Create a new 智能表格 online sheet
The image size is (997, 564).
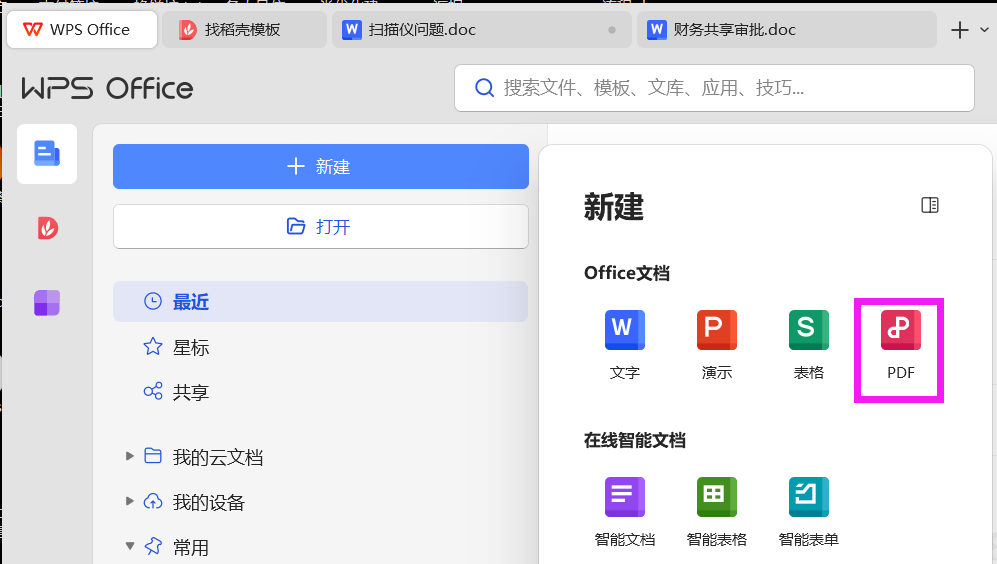(717, 512)
